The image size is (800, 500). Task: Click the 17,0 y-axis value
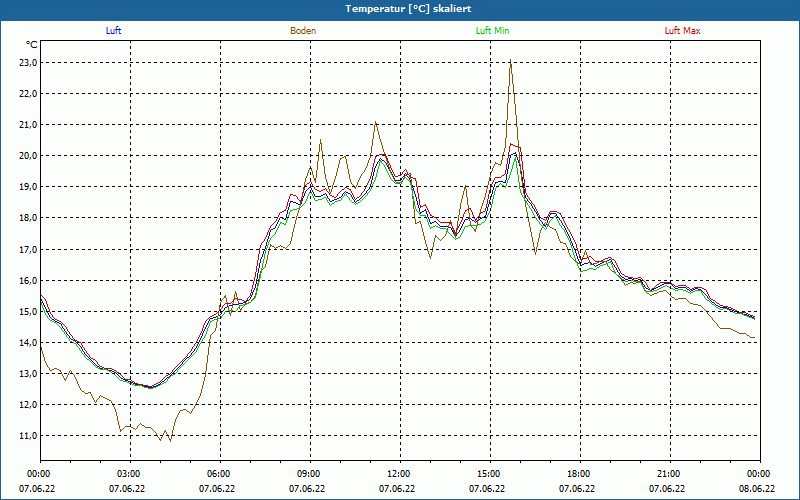[29, 249]
